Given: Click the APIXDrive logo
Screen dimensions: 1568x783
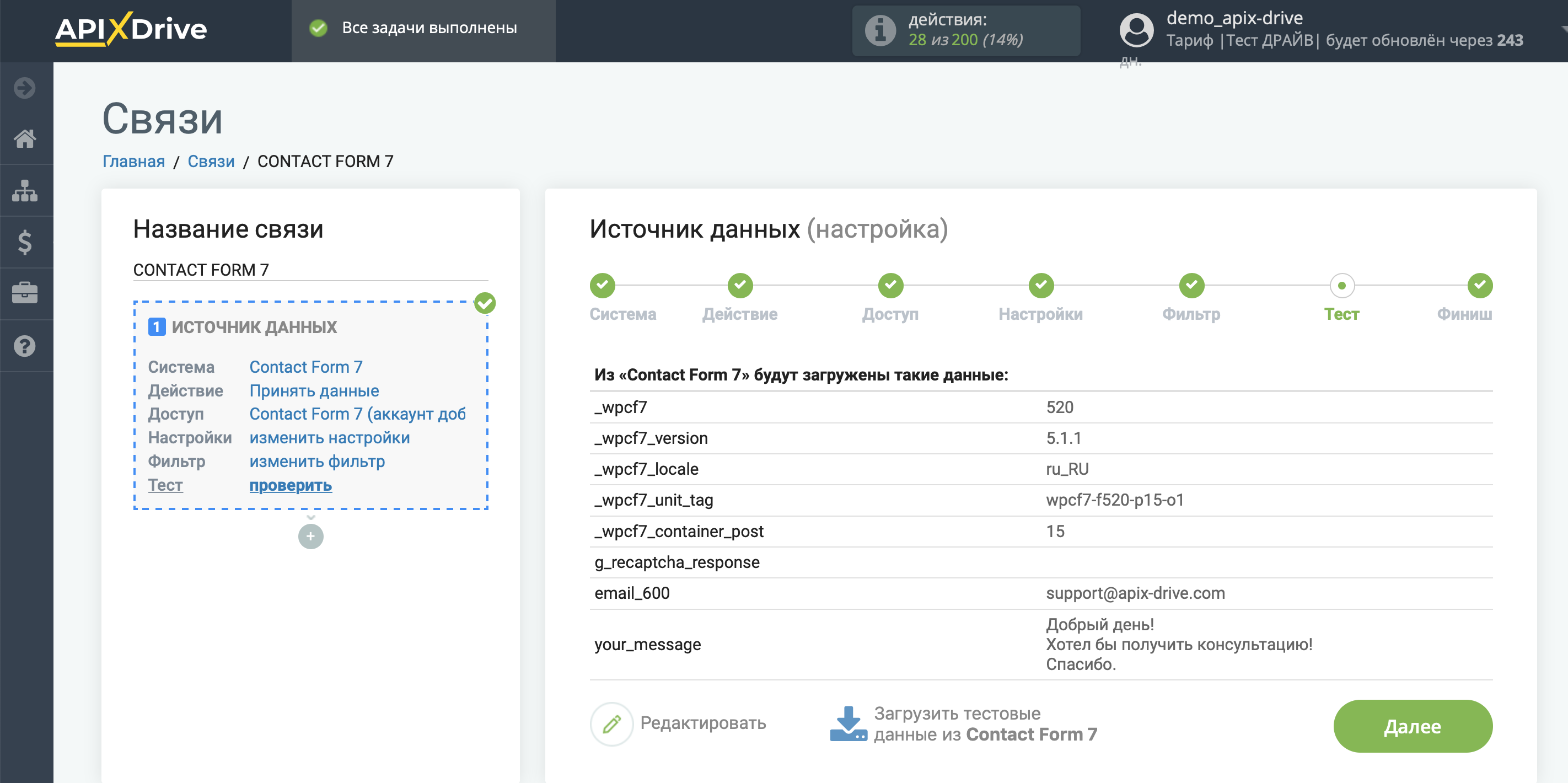Looking at the screenshot, I should [x=131, y=29].
